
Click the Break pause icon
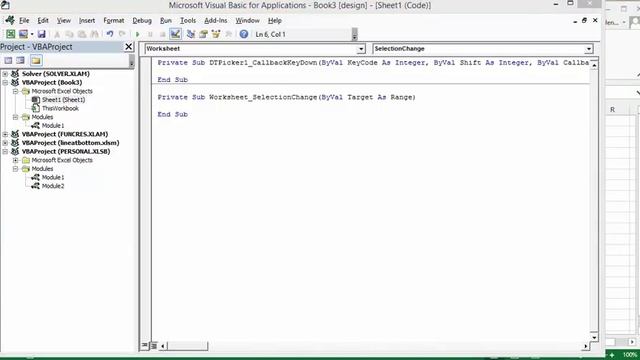150,34
